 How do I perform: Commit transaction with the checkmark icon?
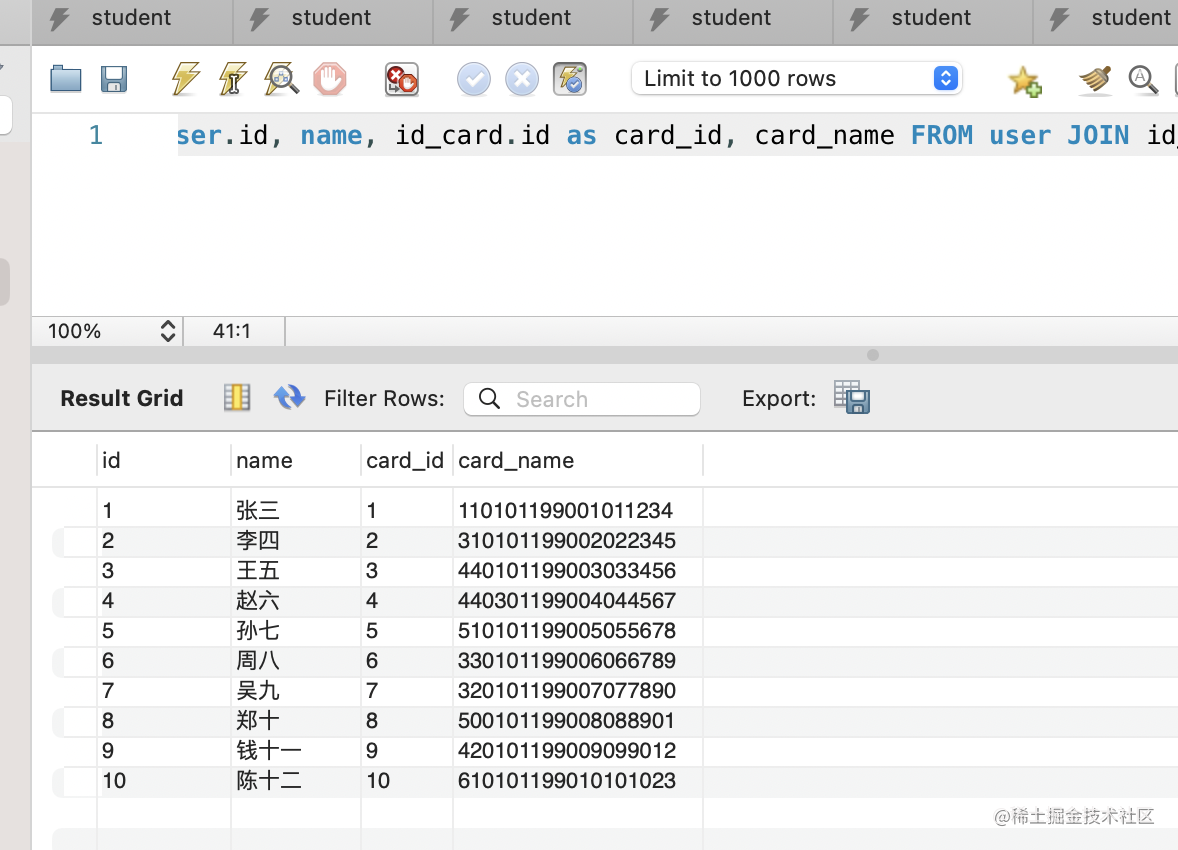click(473, 79)
